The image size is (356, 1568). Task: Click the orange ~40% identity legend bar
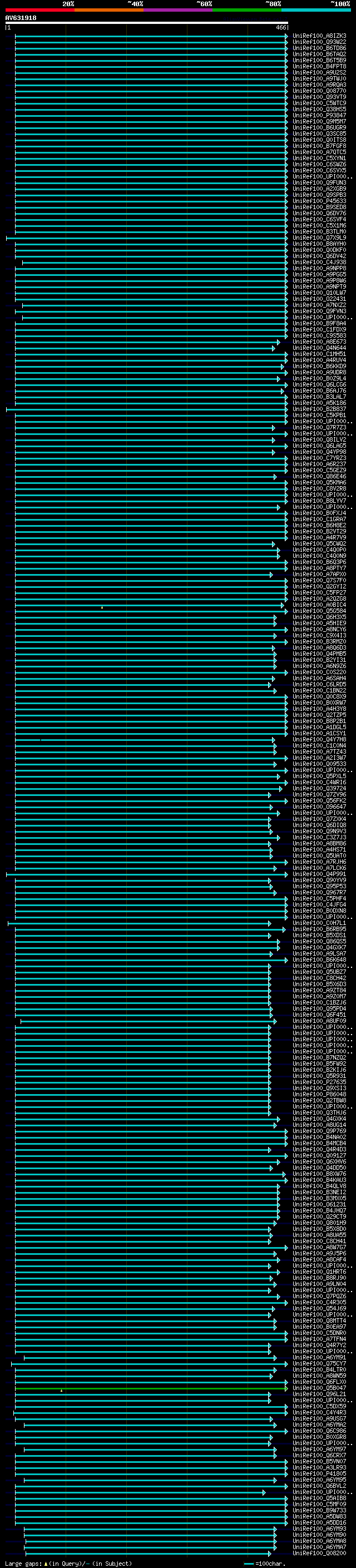[x=109, y=10]
